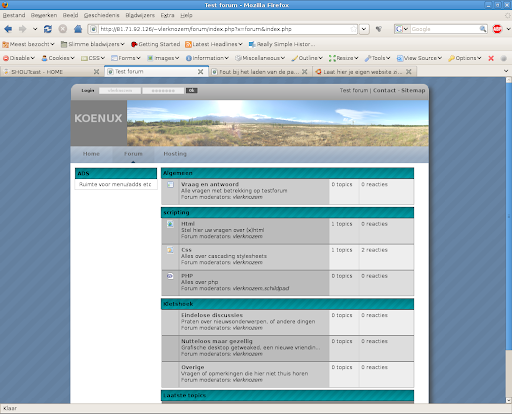512x414 pixels.
Task: Open Web Developer Cookies menu
Action: (x=58, y=58)
